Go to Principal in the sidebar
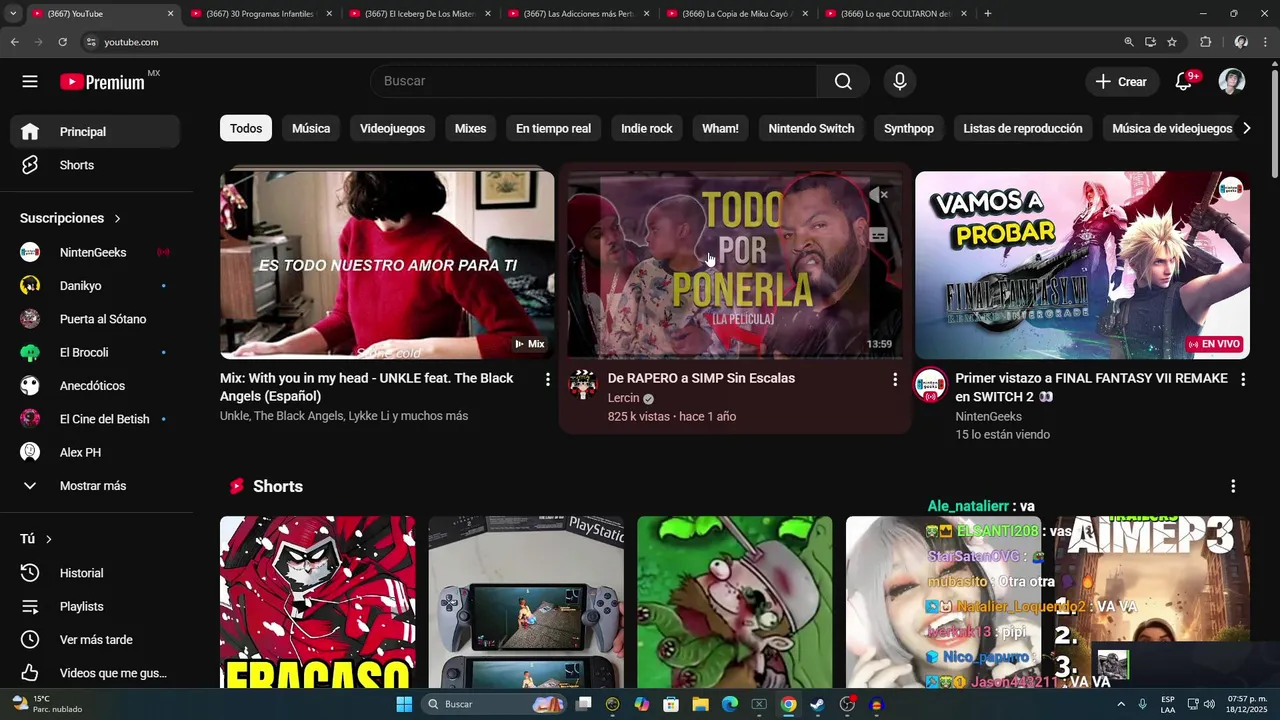Image resolution: width=1280 pixels, height=720 pixels. [95, 132]
